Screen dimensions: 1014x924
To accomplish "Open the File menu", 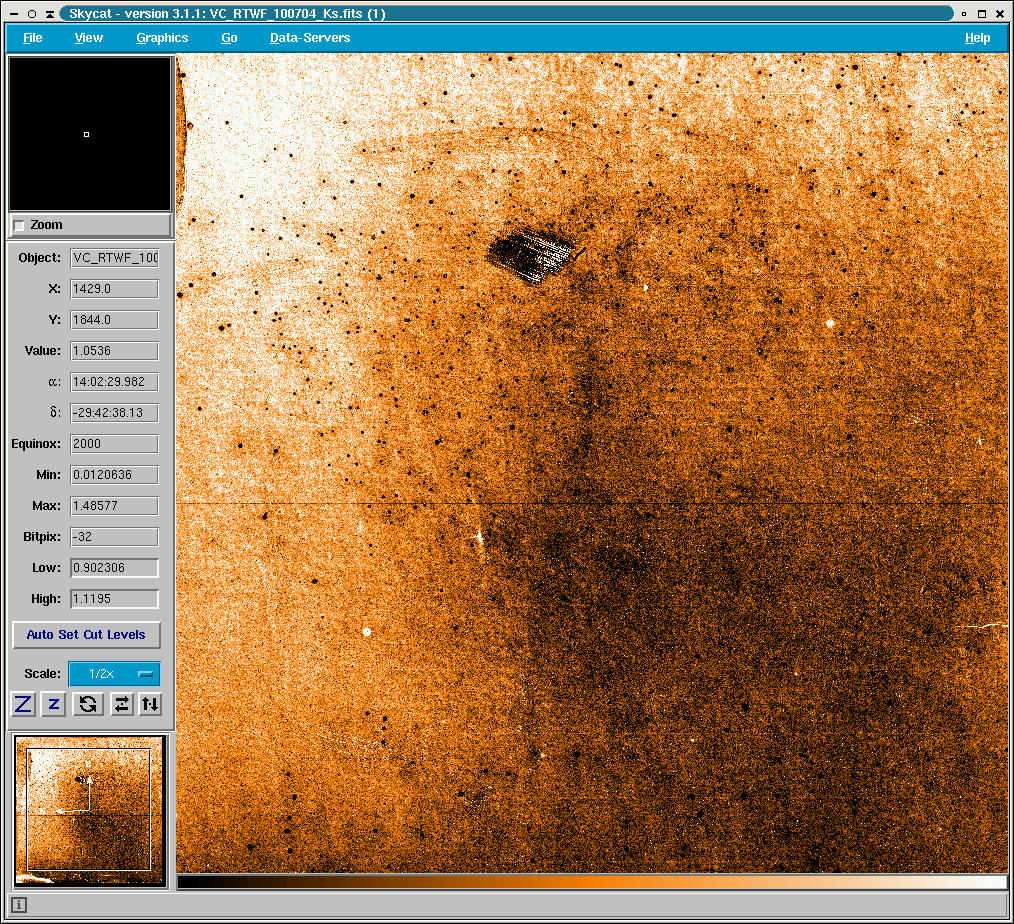I will [32, 38].
